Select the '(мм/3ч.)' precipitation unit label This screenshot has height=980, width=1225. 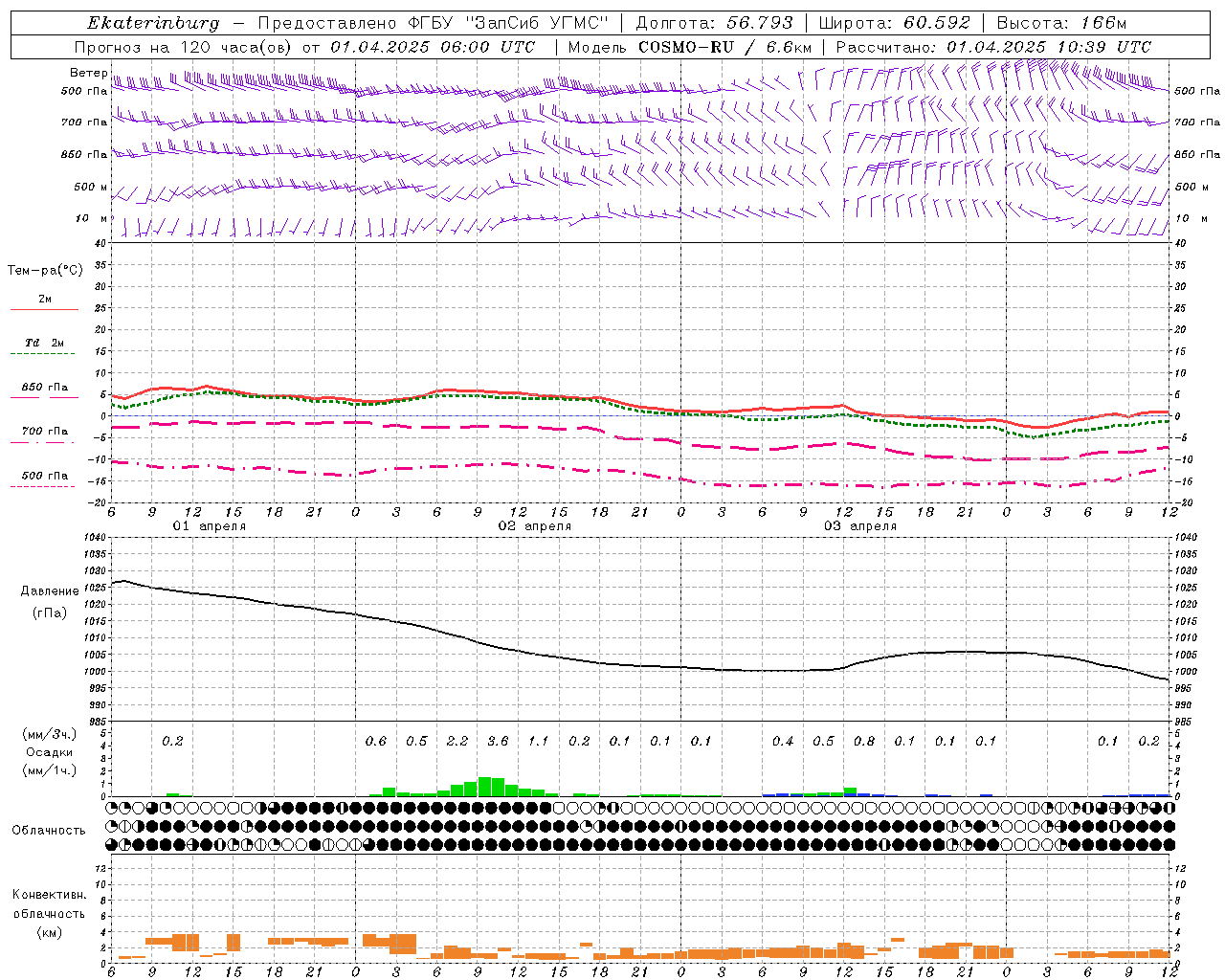pos(50,734)
